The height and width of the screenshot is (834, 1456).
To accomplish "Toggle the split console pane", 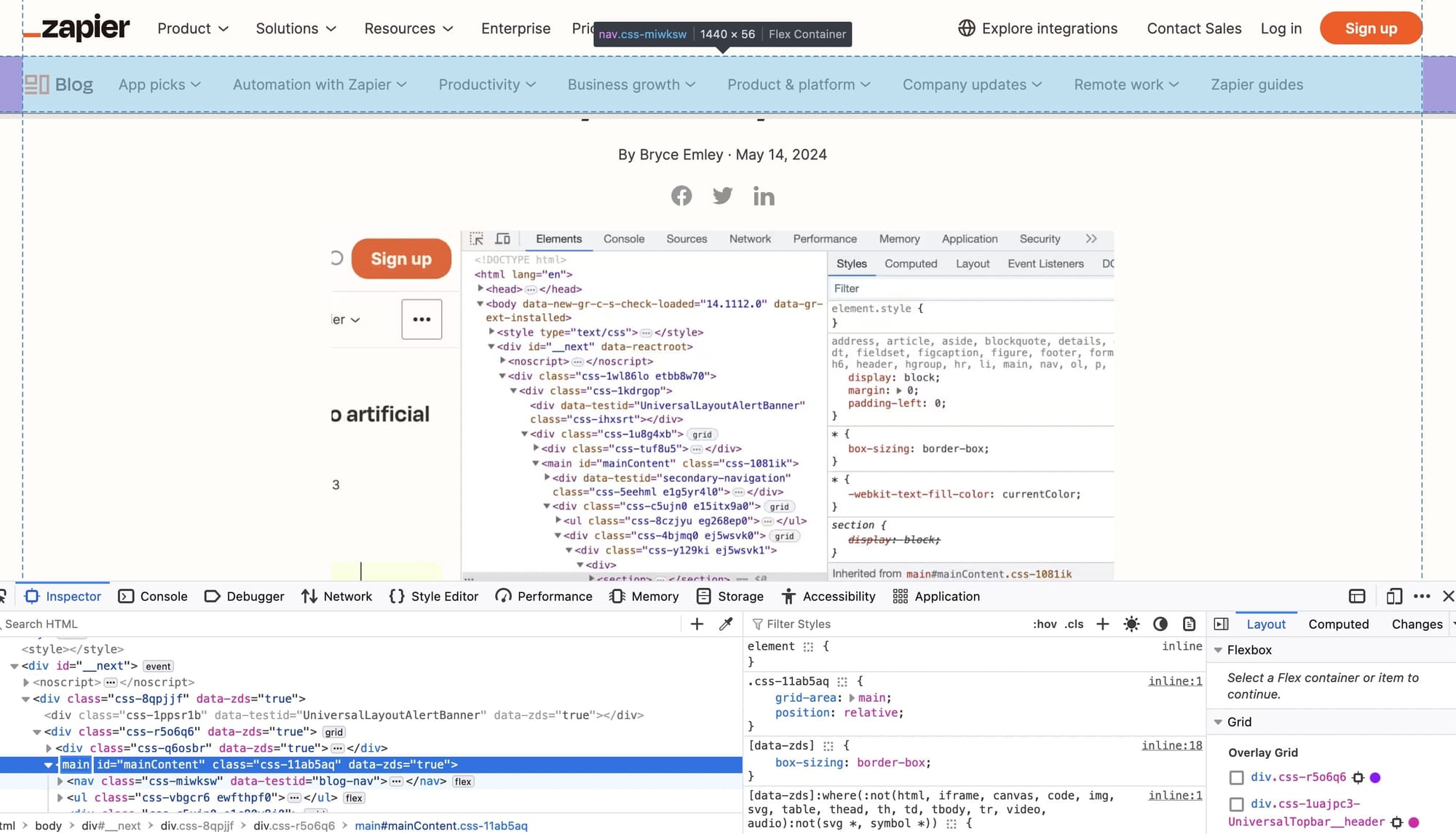I will tap(1356, 596).
